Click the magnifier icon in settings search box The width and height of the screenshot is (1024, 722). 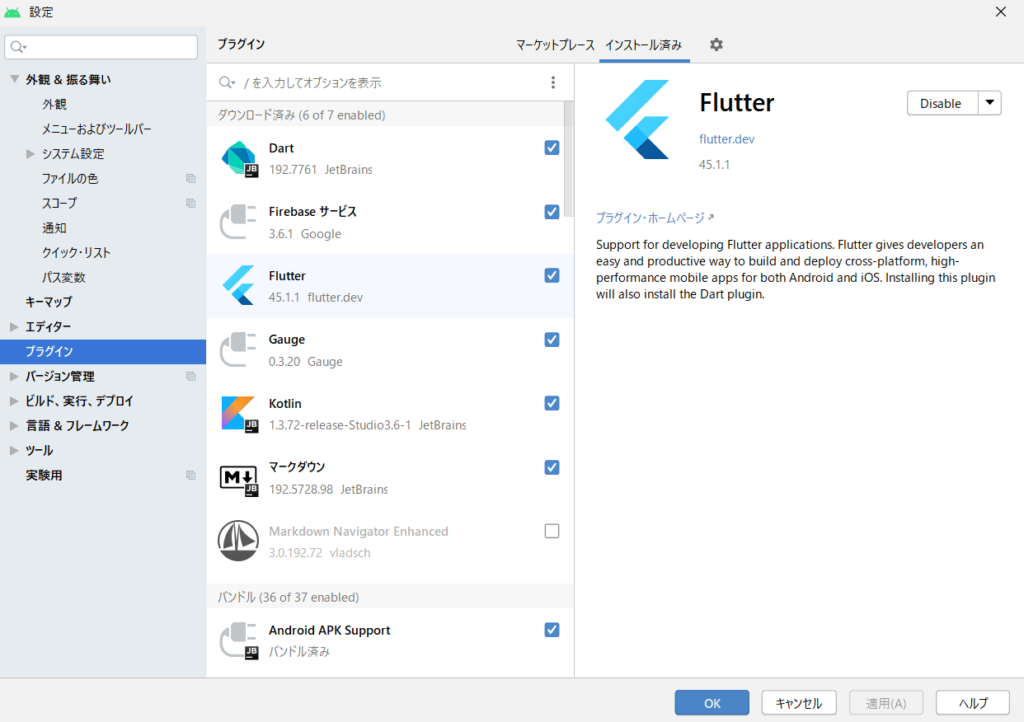[x=18, y=47]
